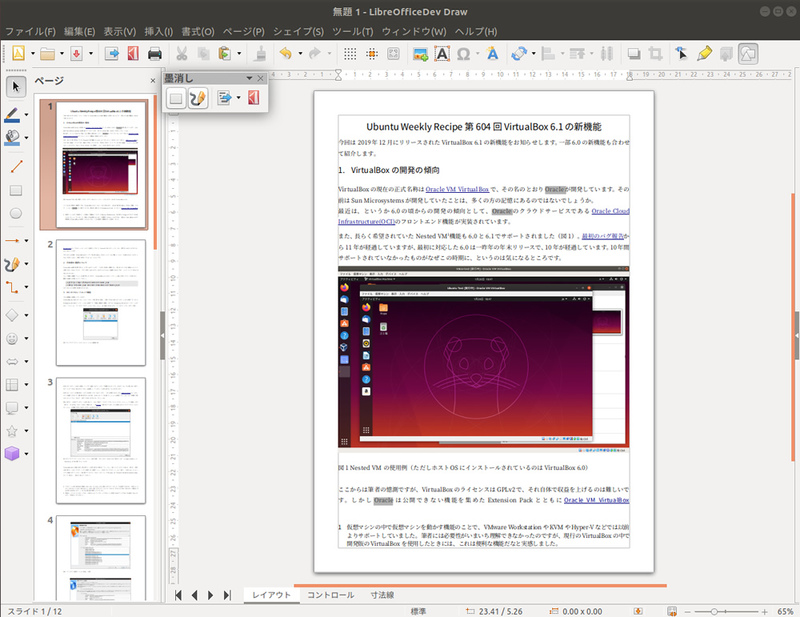Expand Redacted Export dropdown in 墨消し toolbar

[x=238, y=97]
